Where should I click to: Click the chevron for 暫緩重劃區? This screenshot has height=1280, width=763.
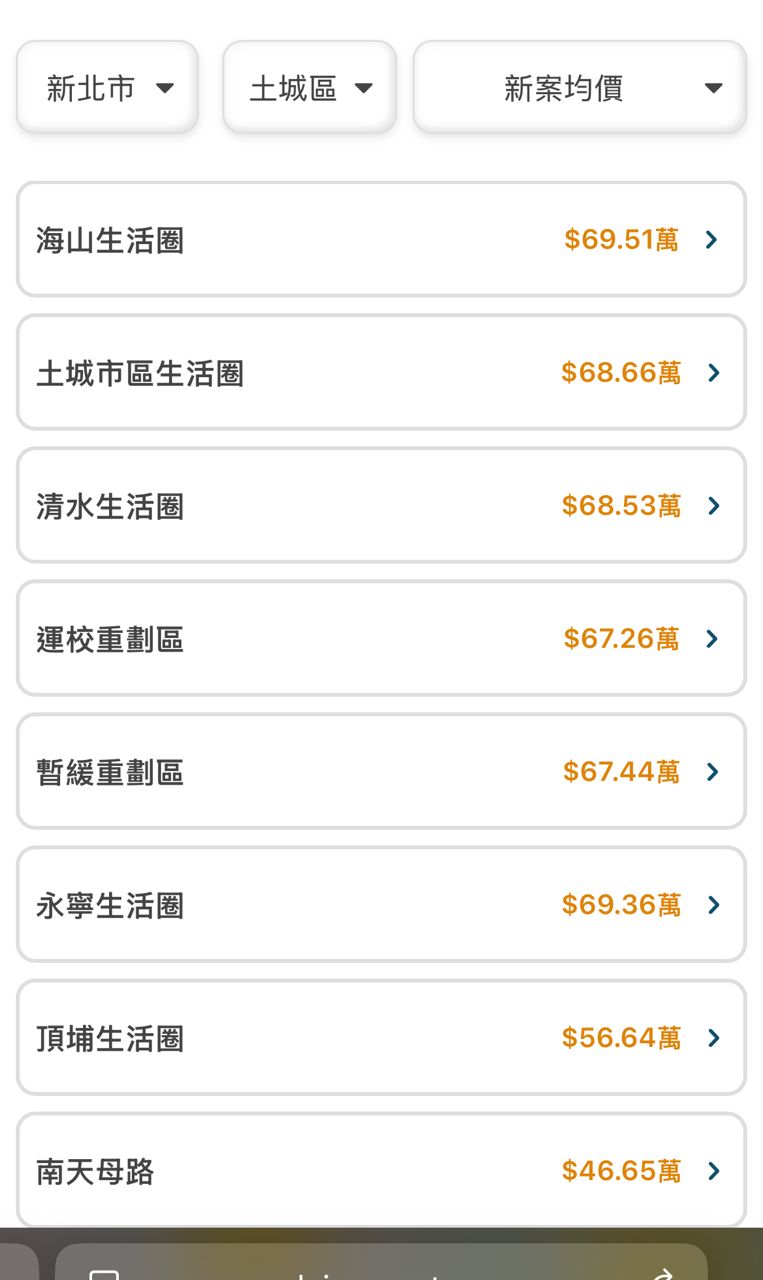713,772
